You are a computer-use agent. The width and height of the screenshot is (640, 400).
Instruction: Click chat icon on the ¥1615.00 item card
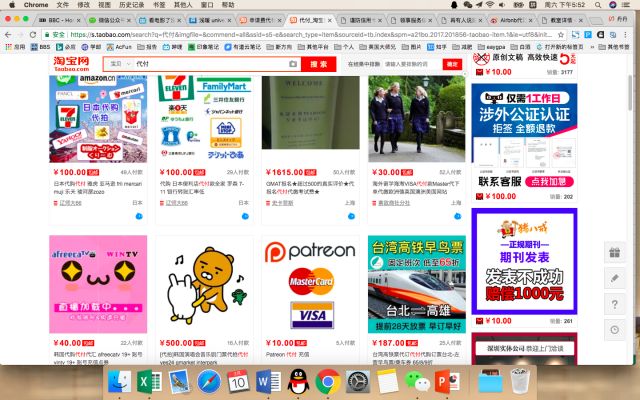[x=351, y=216]
